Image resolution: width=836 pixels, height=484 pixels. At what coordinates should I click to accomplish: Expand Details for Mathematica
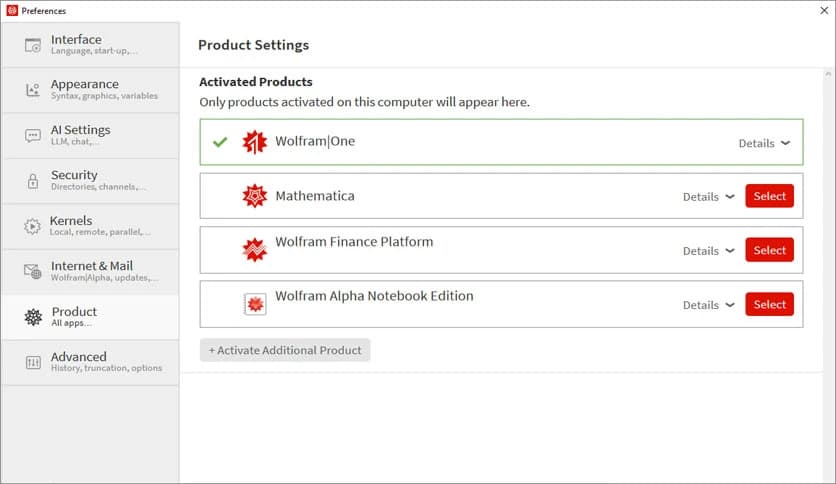(x=708, y=197)
